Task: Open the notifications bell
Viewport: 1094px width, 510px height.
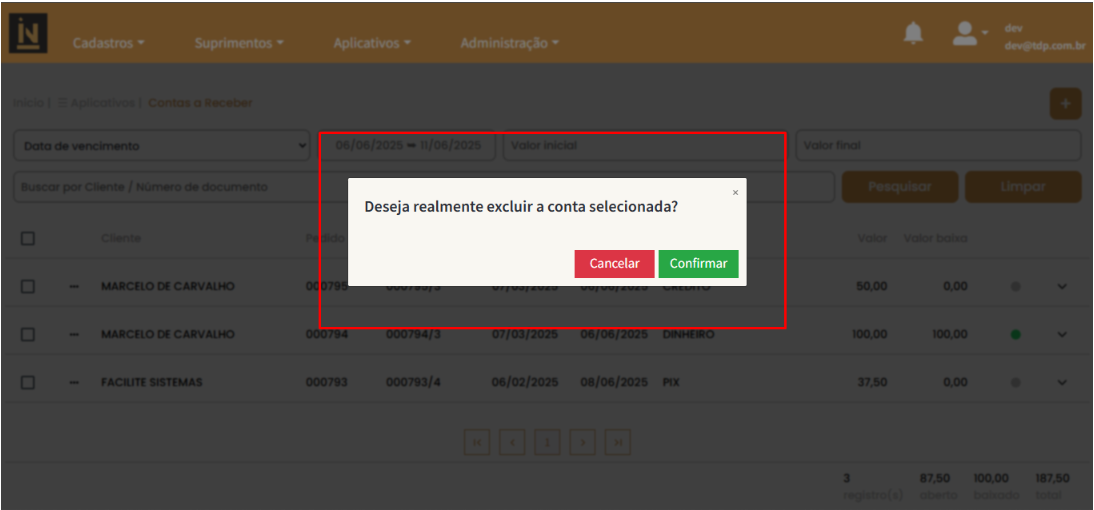Action: [x=913, y=33]
